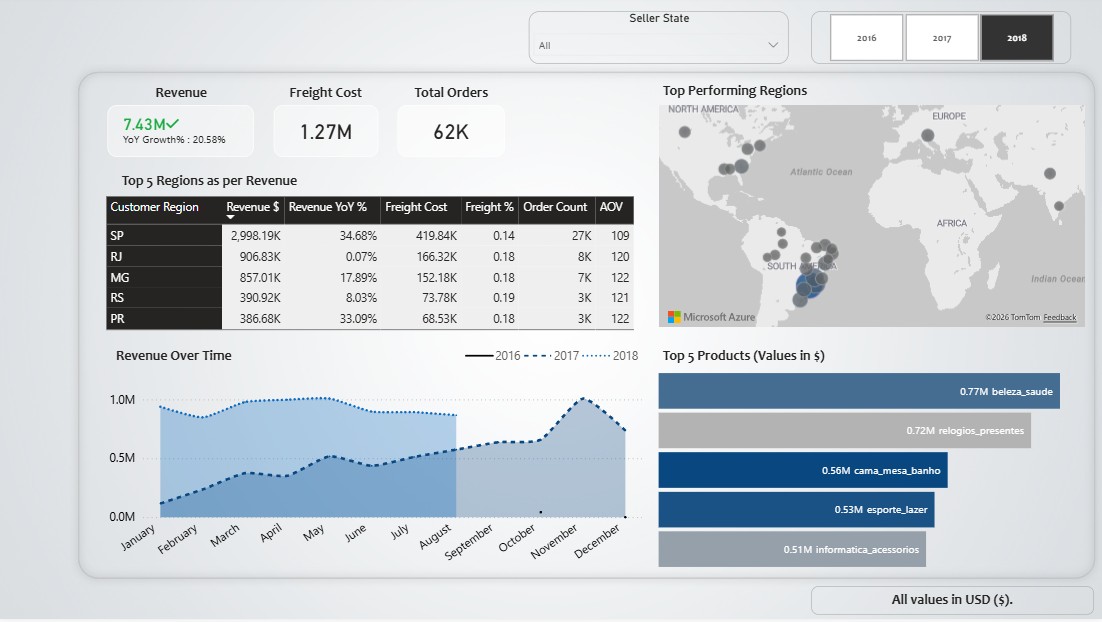Click the Revenue 7.43M KPI card
The image size is (1102, 622).
181,131
